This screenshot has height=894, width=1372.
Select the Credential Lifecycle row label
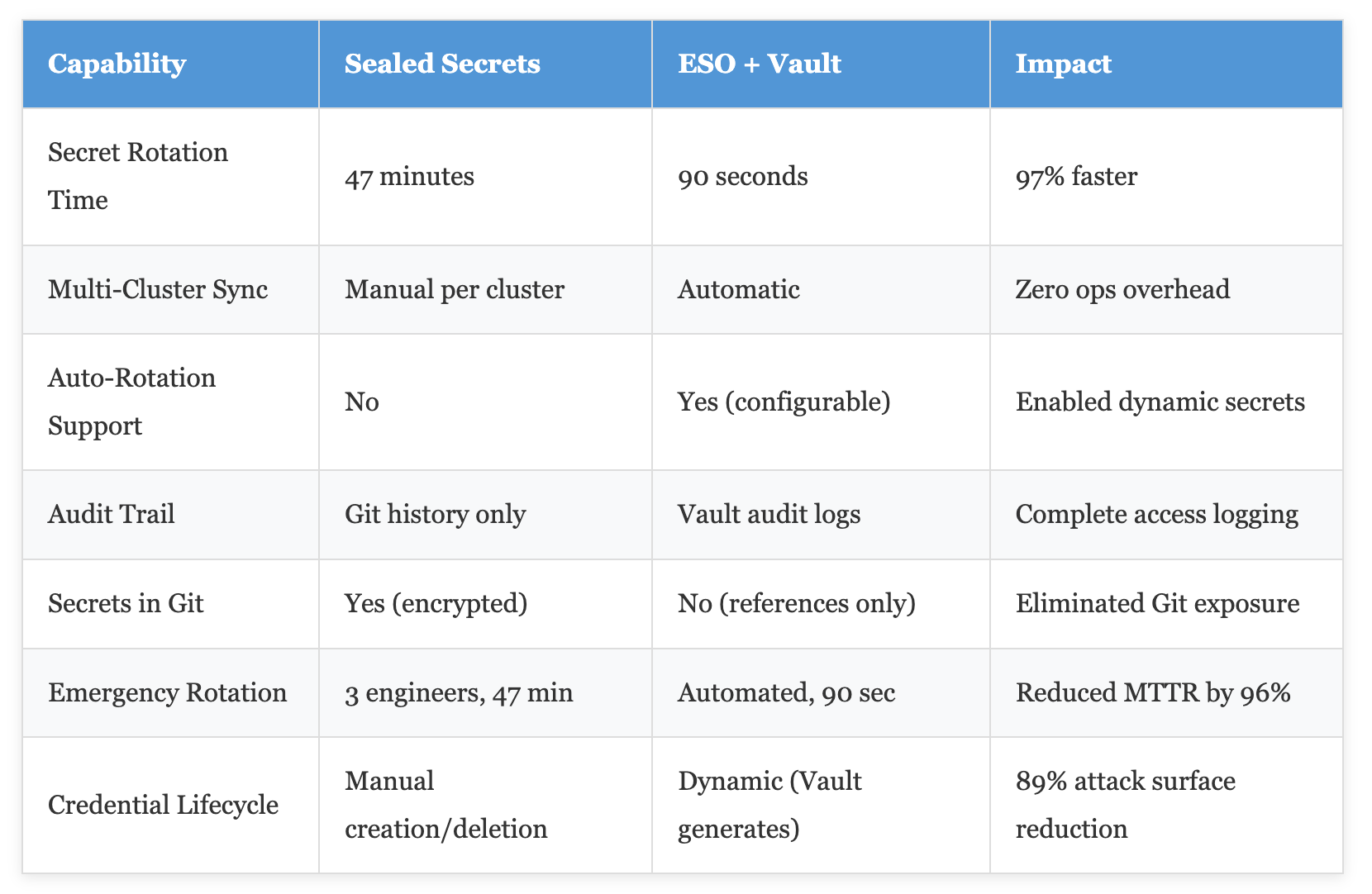pyautogui.click(x=170, y=805)
